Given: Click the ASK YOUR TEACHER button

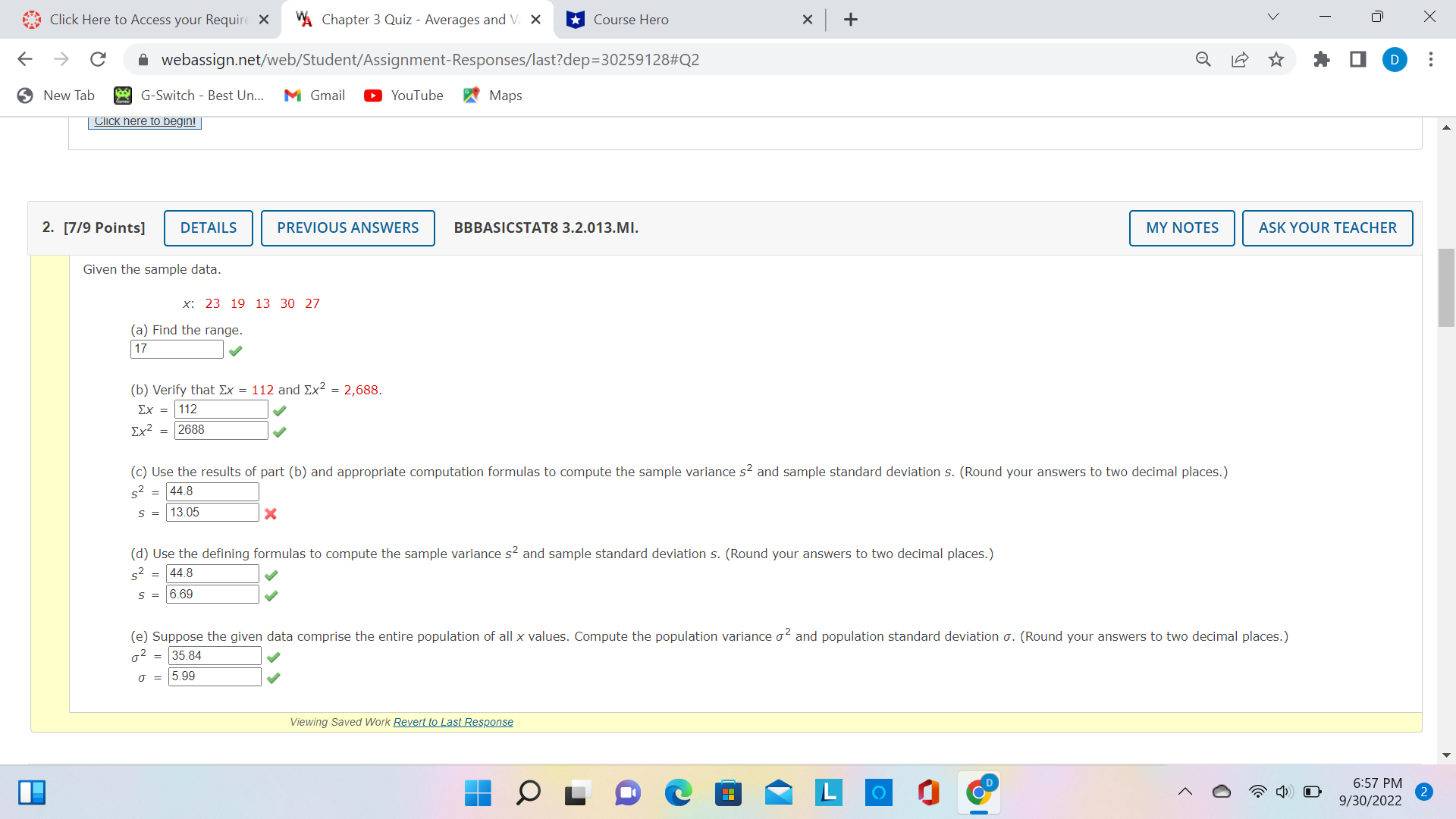Looking at the screenshot, I should coord(1326,227).
